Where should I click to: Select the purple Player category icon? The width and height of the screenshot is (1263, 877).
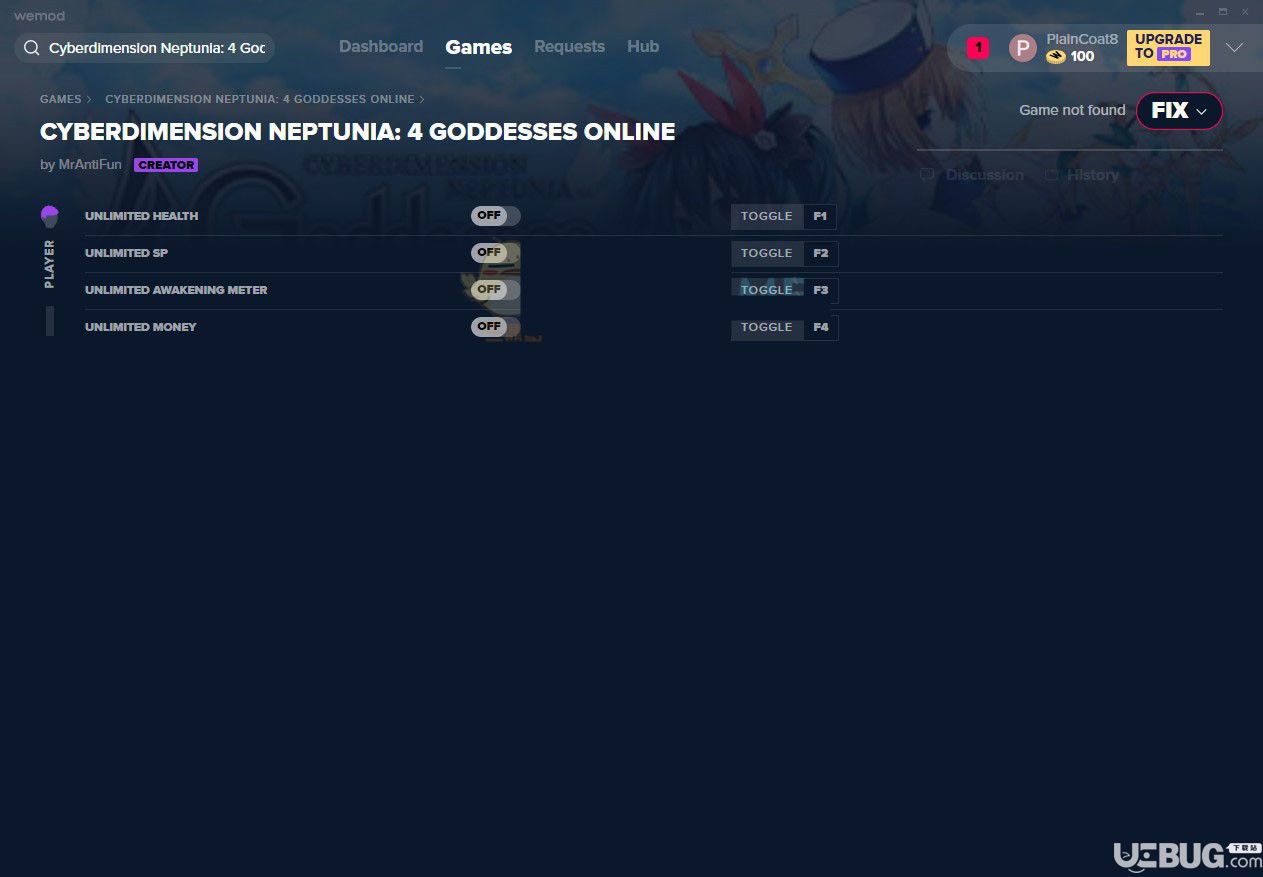pyautogui.click(x=50, y=216)
